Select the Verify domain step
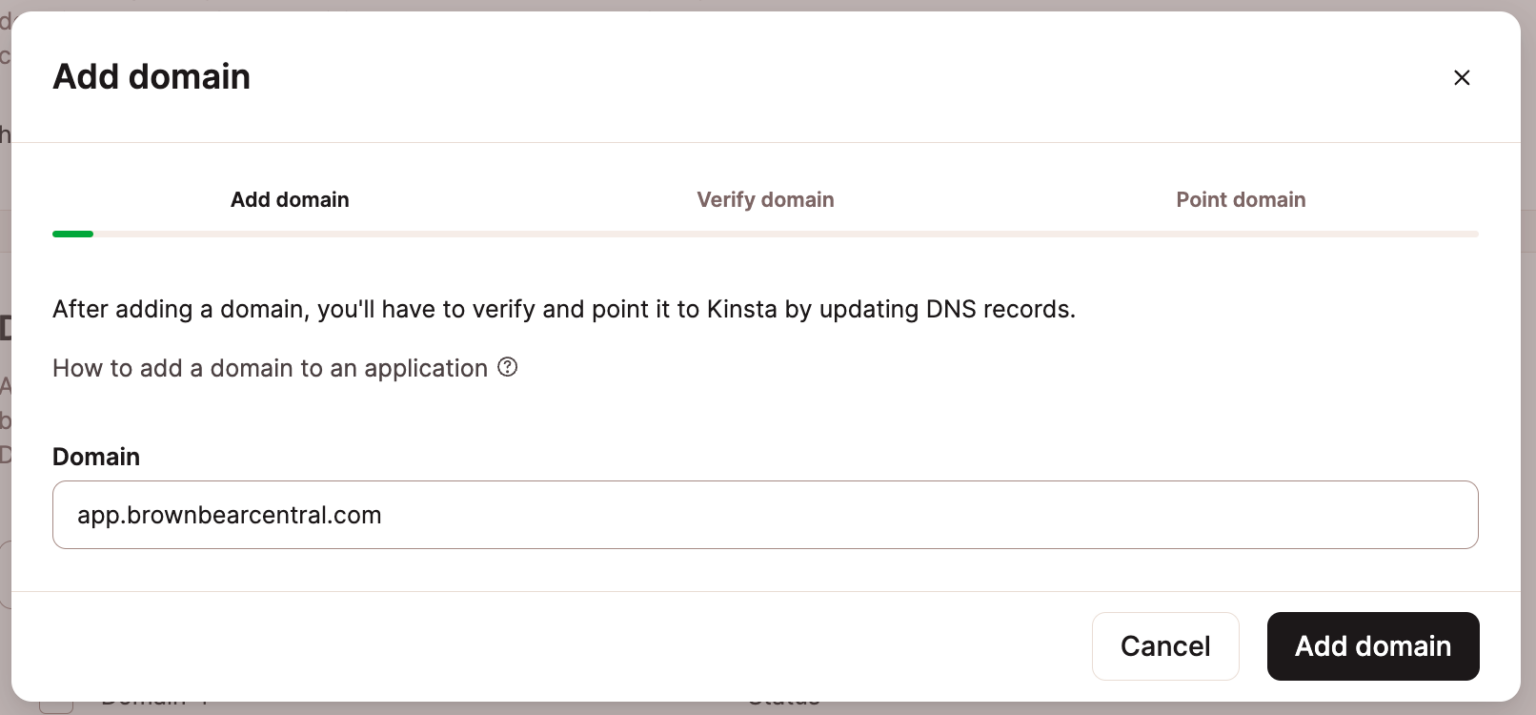 pyautogui.click(x=765, y=200)
